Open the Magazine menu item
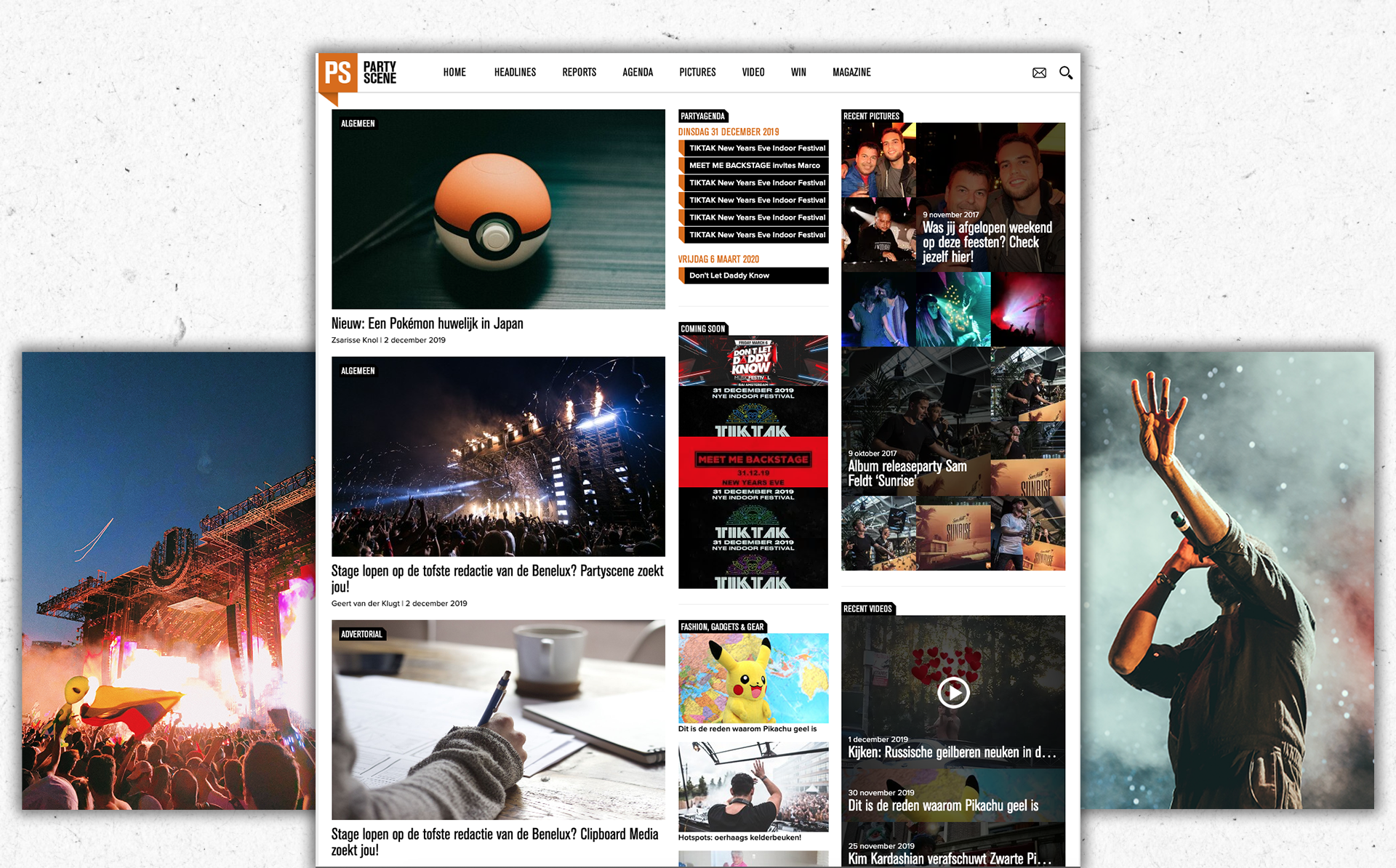 851,72
